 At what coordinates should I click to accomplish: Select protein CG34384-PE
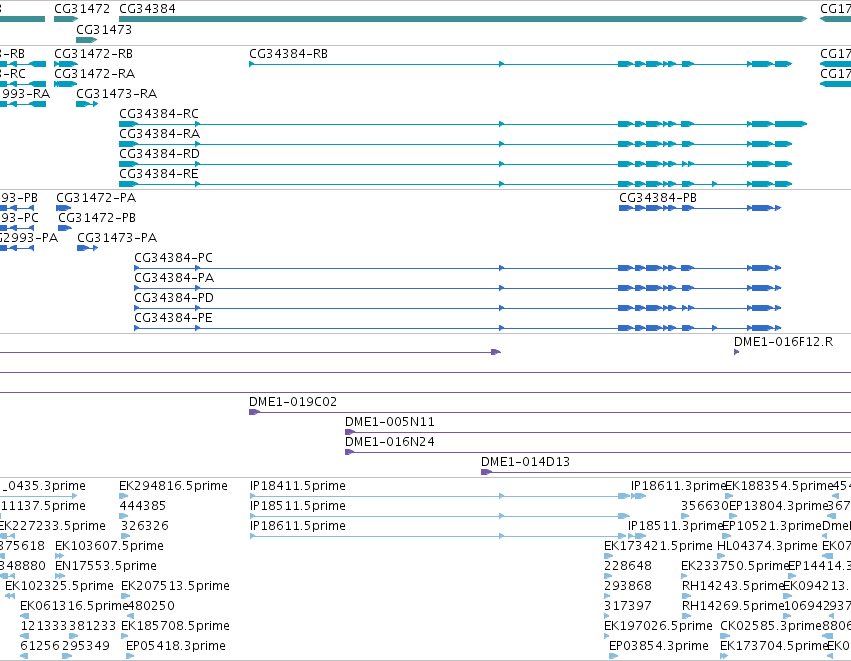click(458, 328)
